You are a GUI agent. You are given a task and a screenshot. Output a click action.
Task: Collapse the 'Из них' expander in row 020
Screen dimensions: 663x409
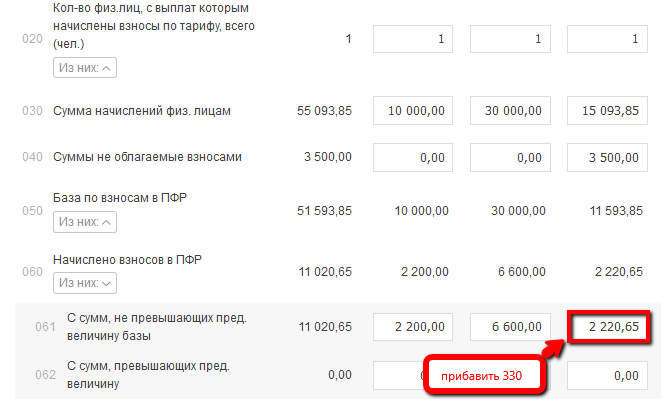pyautogui.click(x=85, y=68)
